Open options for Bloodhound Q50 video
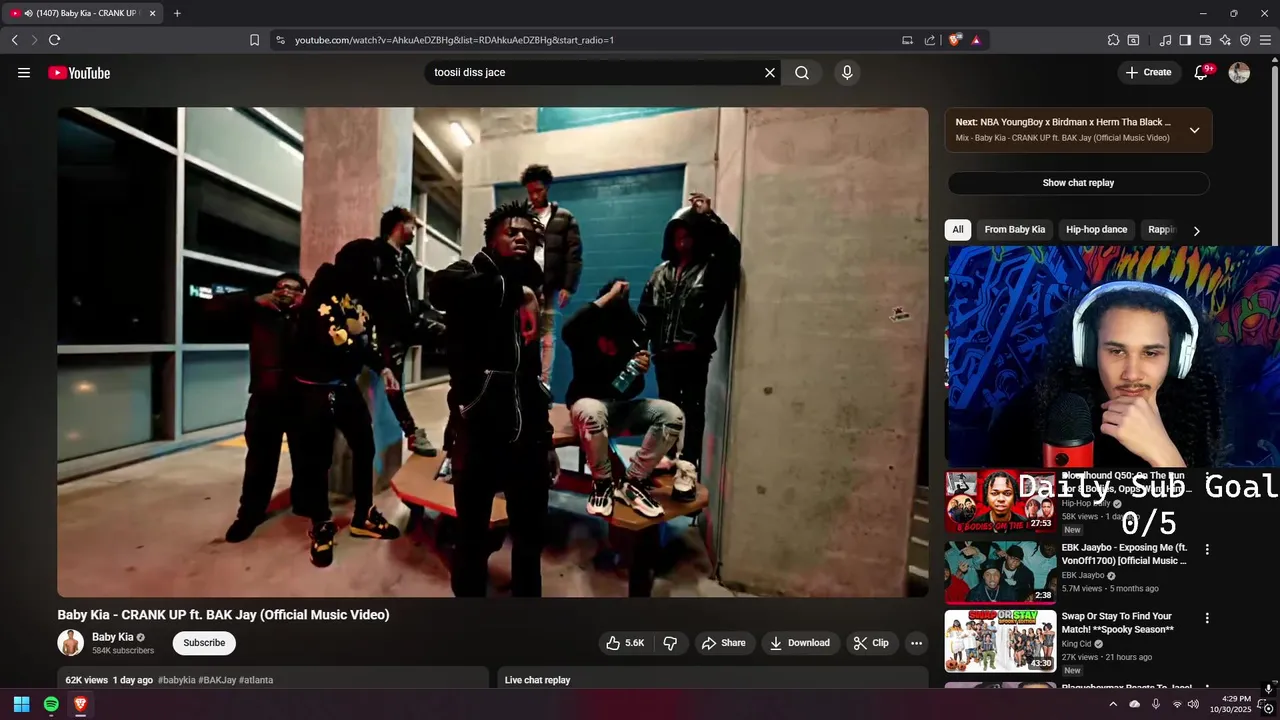The width and height of the screenshot is (1280, 720). pos(1207,478)
